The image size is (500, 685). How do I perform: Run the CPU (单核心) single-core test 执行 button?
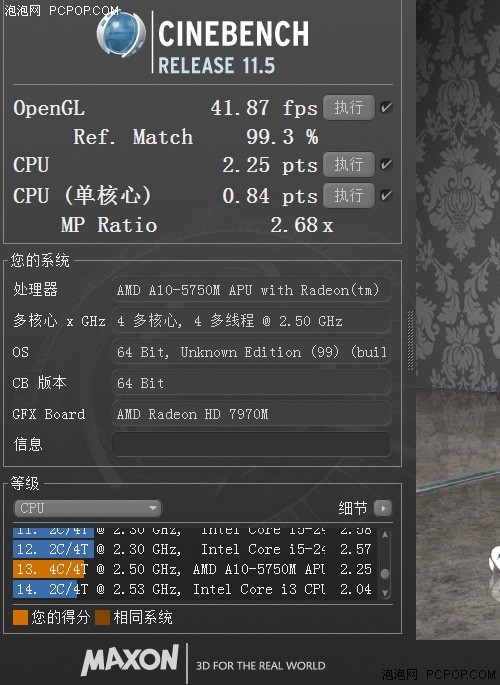pos(348,195)
